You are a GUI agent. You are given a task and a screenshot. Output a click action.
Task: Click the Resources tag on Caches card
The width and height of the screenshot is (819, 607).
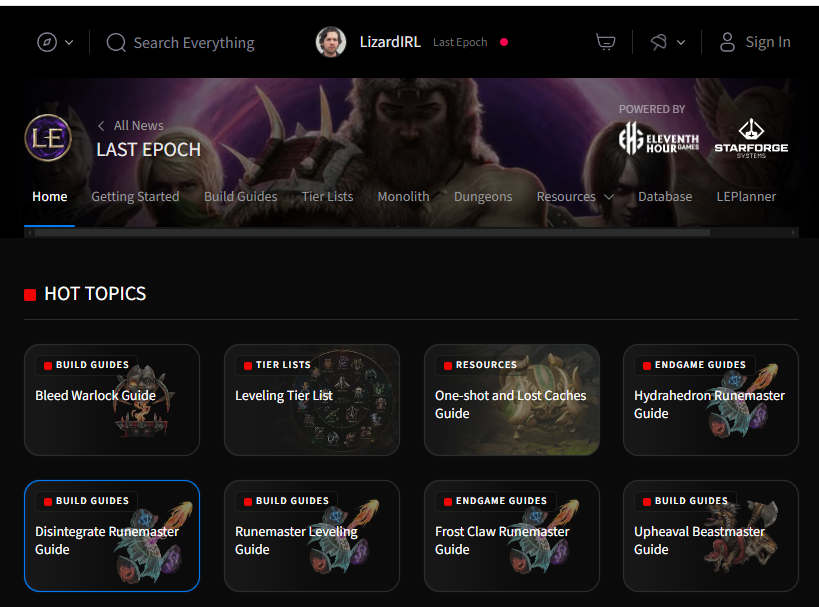(481, 365)
